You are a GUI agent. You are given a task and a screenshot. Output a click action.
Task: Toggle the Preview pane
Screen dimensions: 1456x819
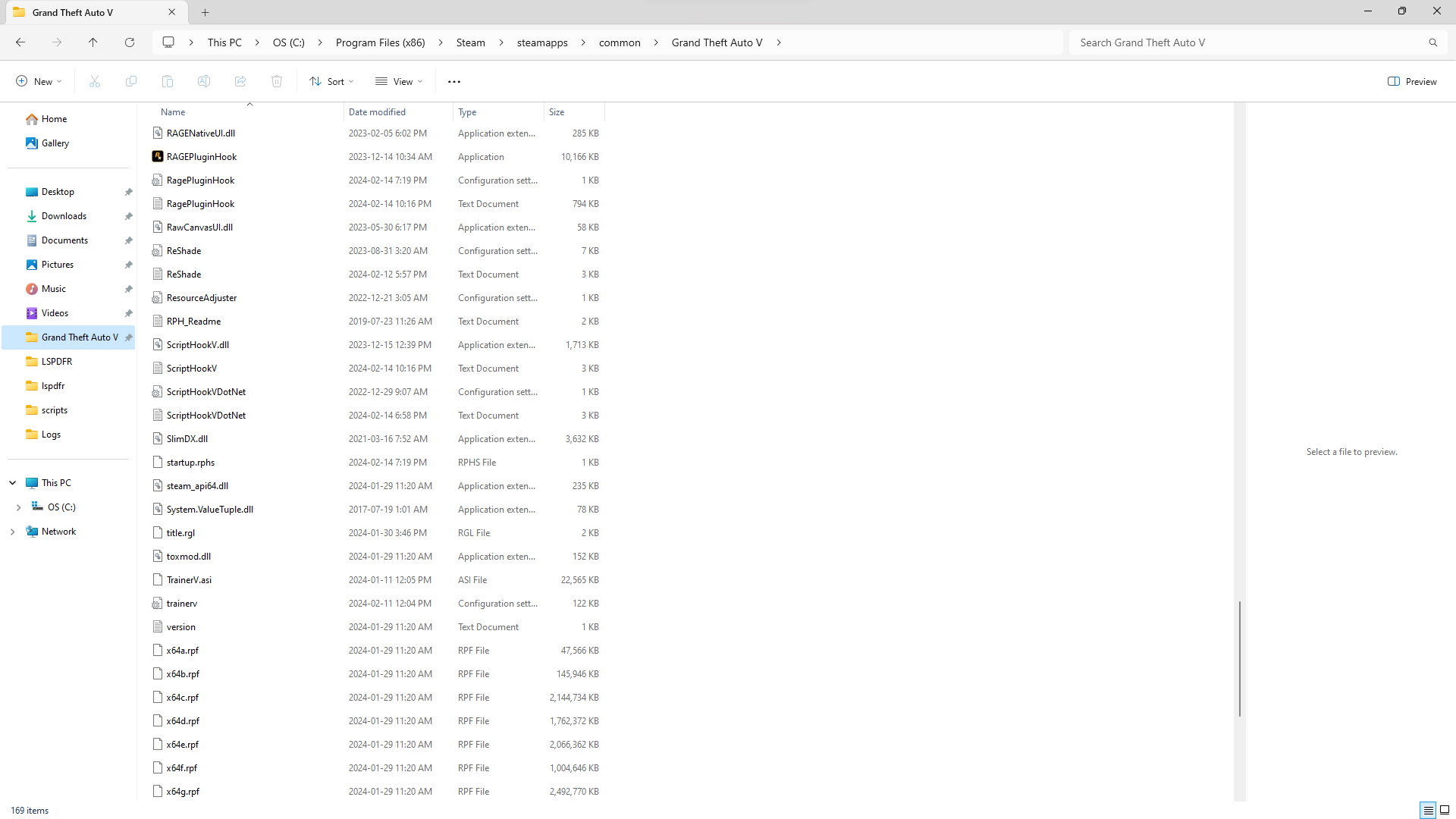(1412, 81)
